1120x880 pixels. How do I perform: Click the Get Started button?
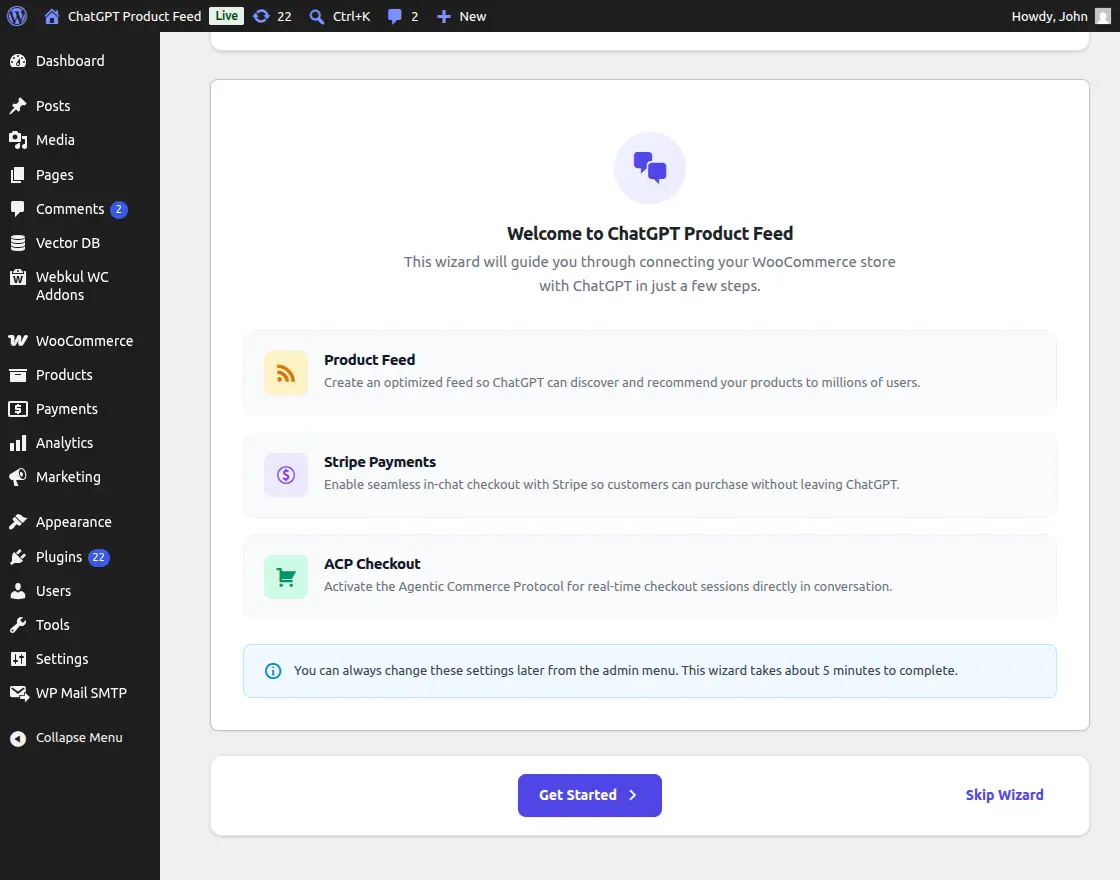[x=589, y=795]
